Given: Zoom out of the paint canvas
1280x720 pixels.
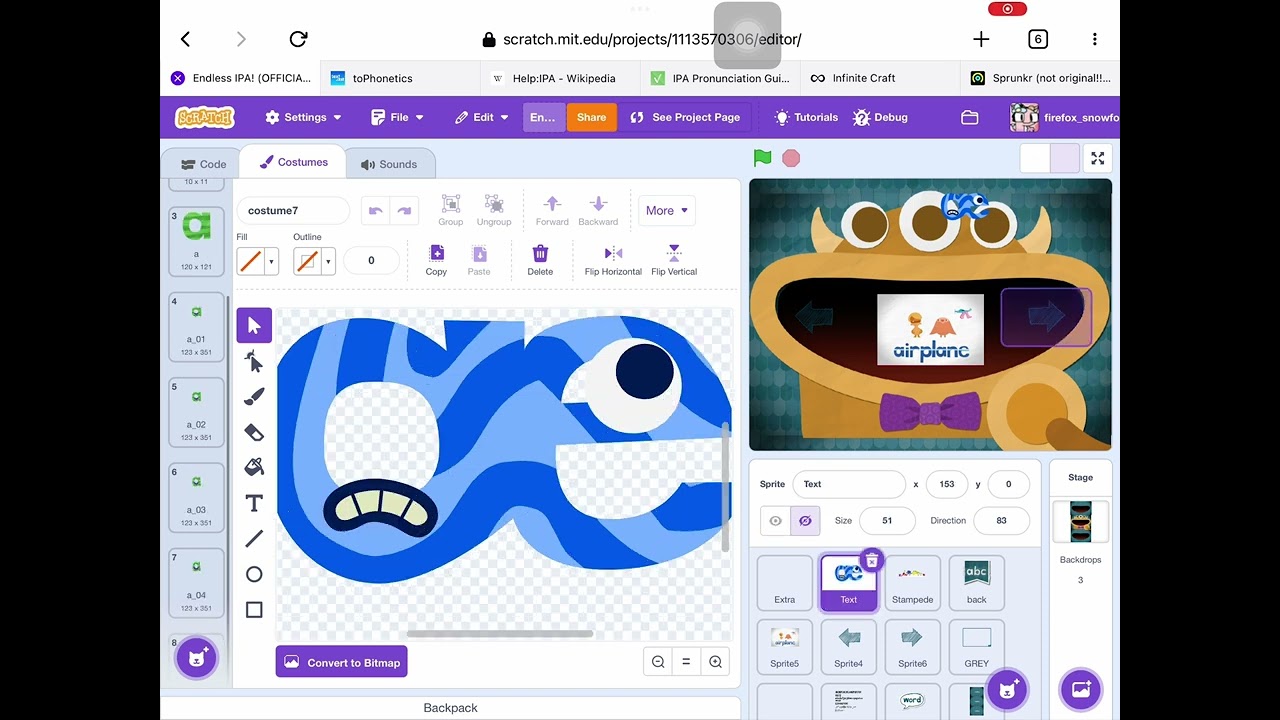Looking at the screenshot, I should [658, 661].
